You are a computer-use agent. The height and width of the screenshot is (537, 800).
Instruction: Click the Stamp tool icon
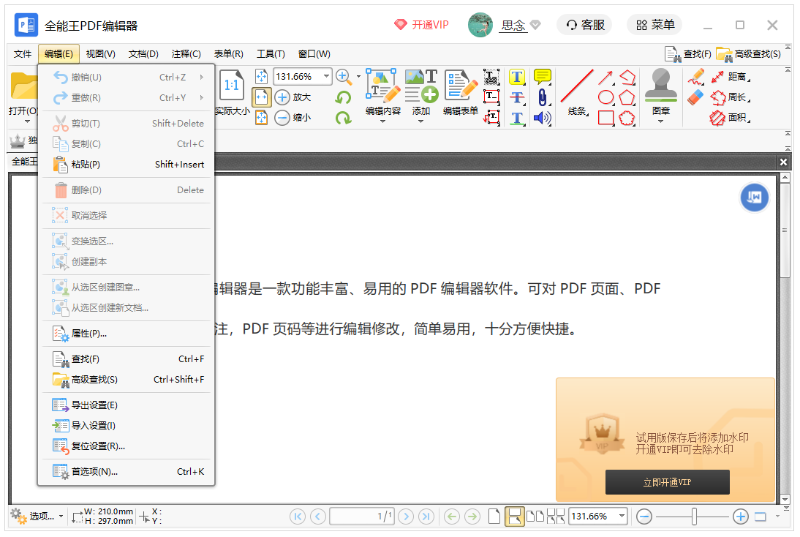click(x=661, y=85)
